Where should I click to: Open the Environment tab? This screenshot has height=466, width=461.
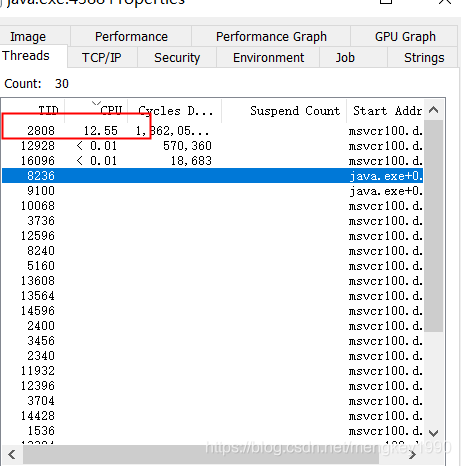(268, 58)
